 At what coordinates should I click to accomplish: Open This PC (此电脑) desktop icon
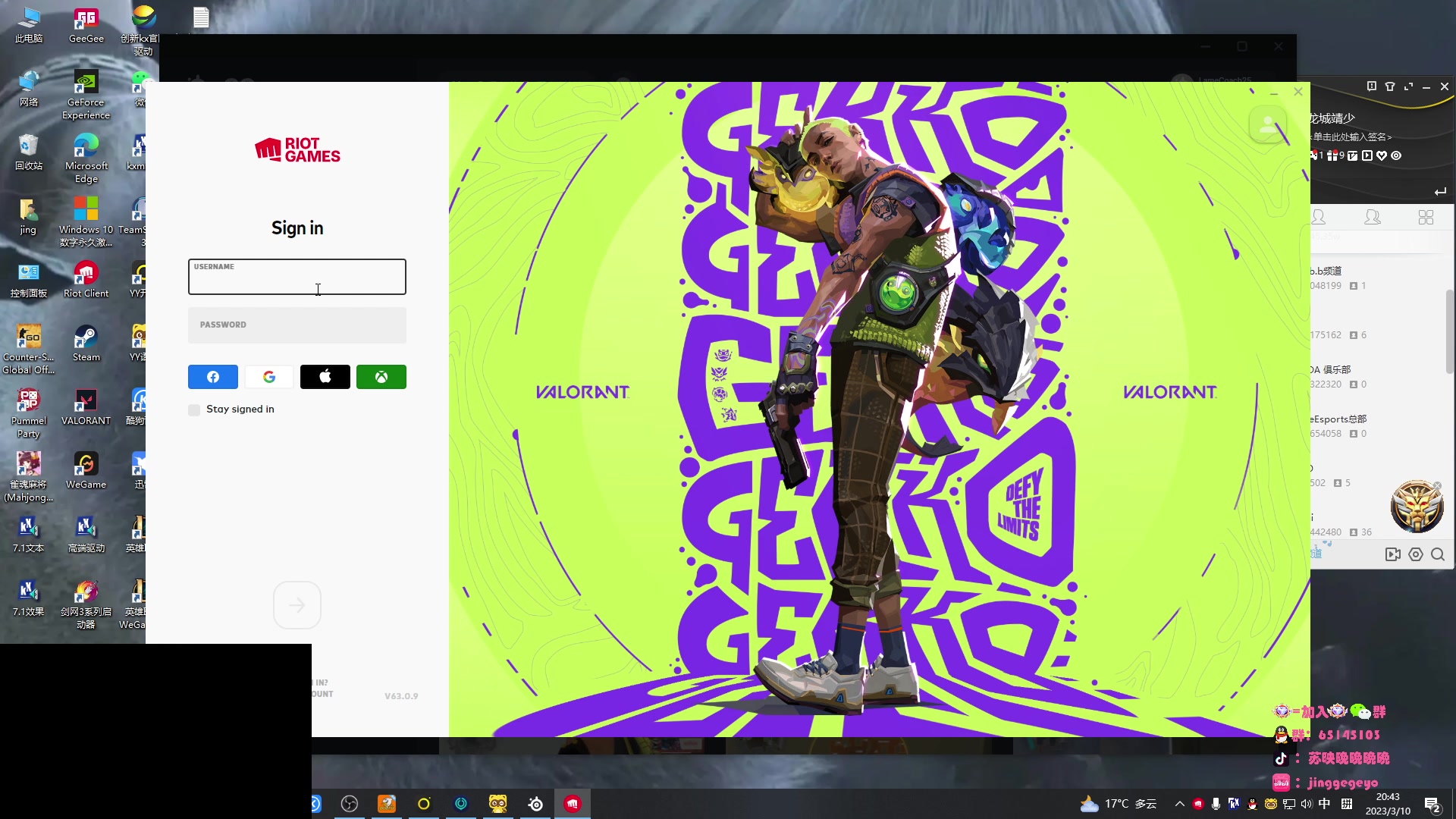(29, 25)
